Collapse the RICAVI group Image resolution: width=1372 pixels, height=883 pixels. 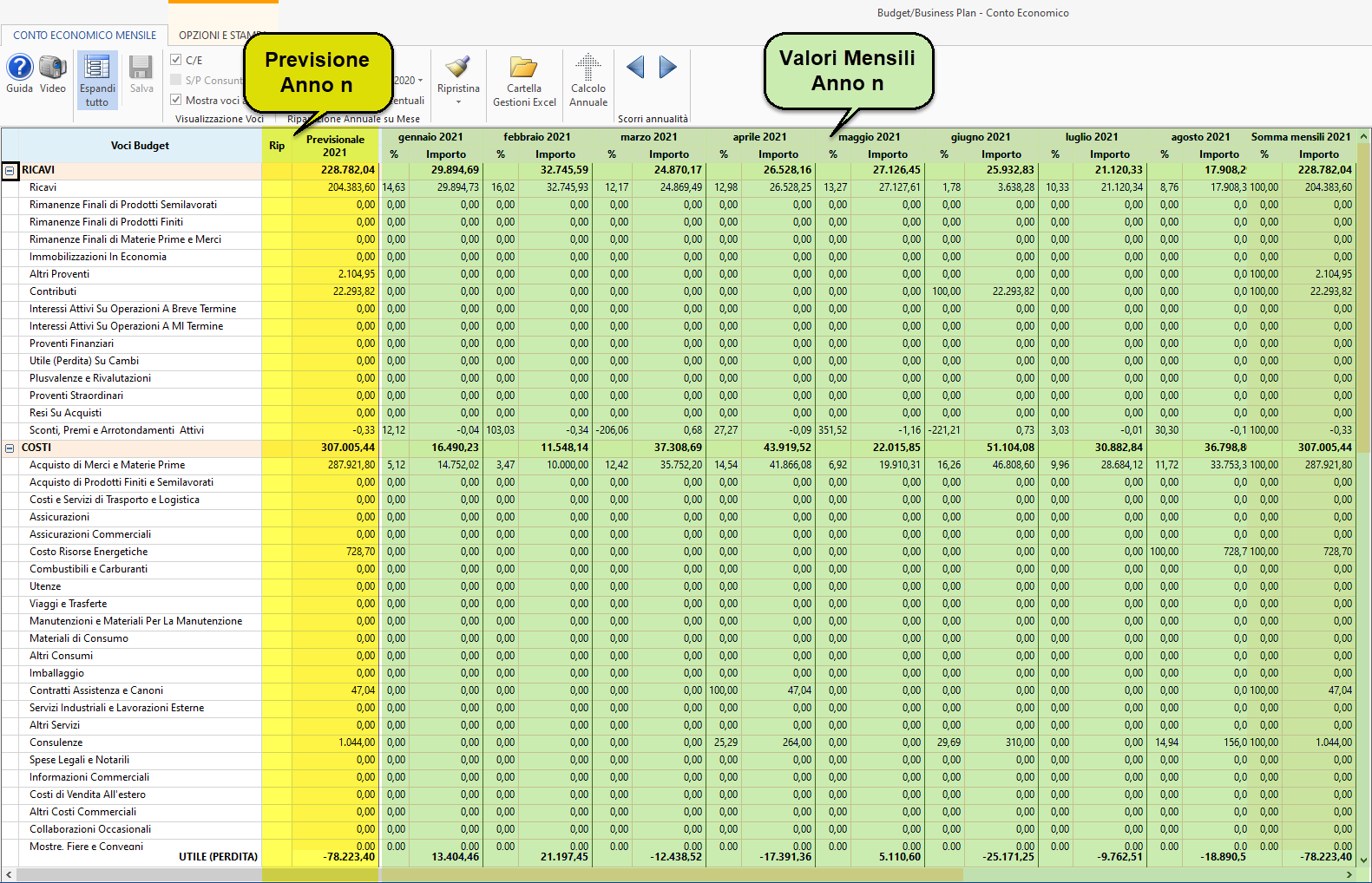(x=10, y=171)
